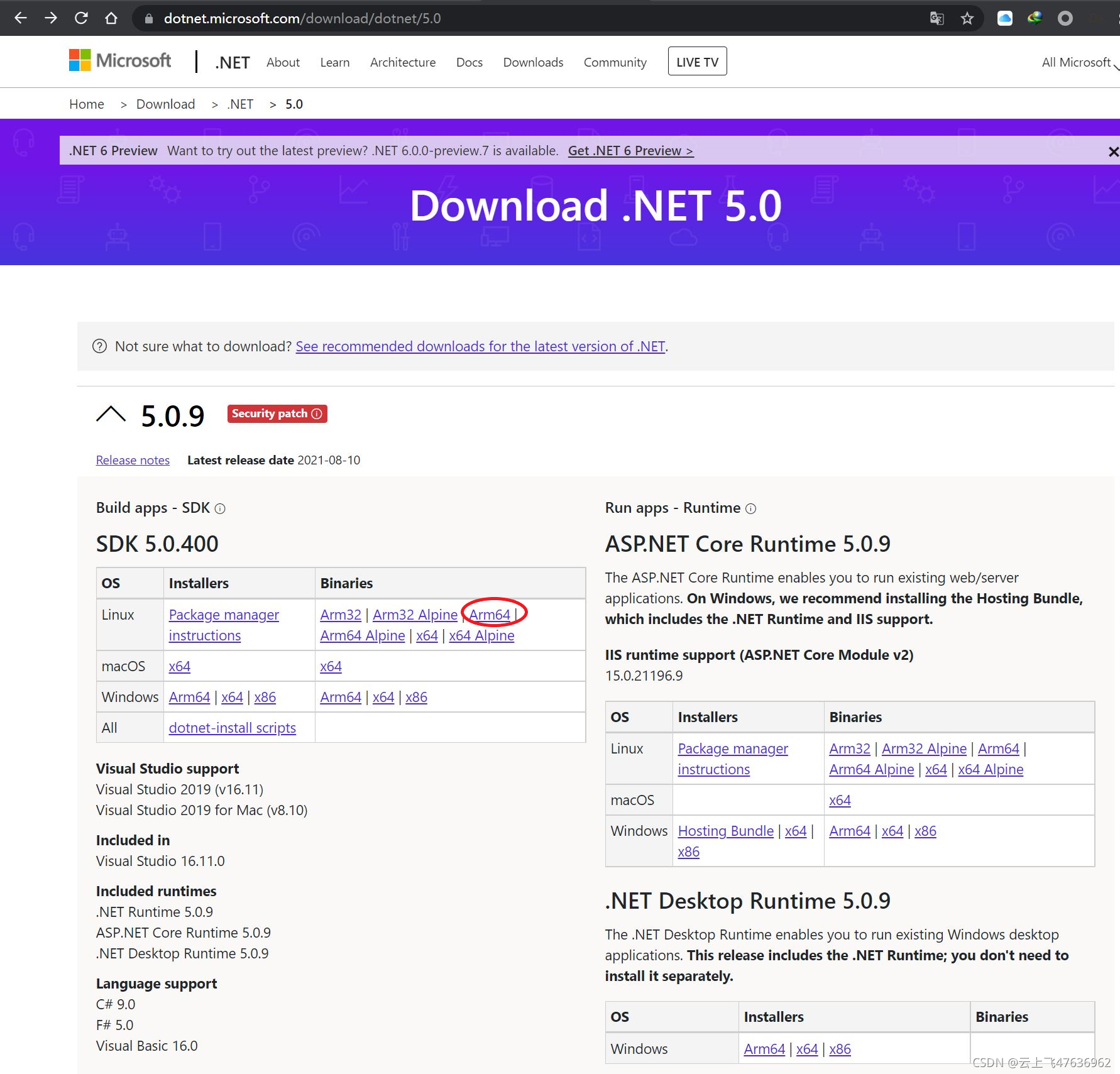The width and height of the screenshot is (1120, 1074).
Task: Download the Windows Hosting Bundle
Action: pyautogui.click(x=726, y=831)
